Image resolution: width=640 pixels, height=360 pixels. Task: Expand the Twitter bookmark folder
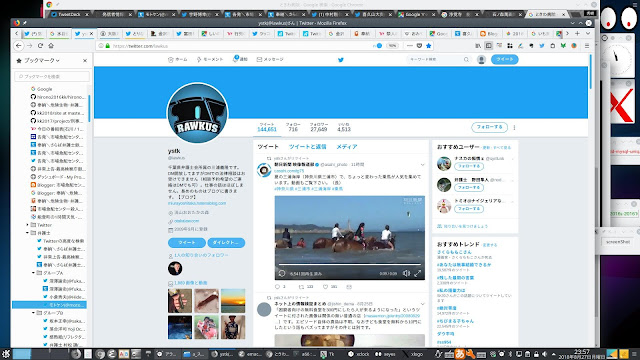(x=28, y=225)
